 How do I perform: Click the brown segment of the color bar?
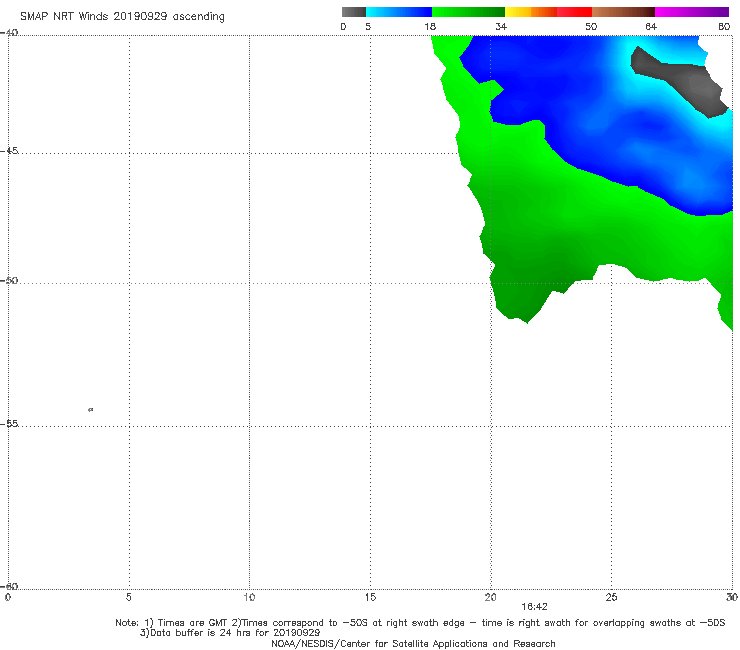click(623, 12)
